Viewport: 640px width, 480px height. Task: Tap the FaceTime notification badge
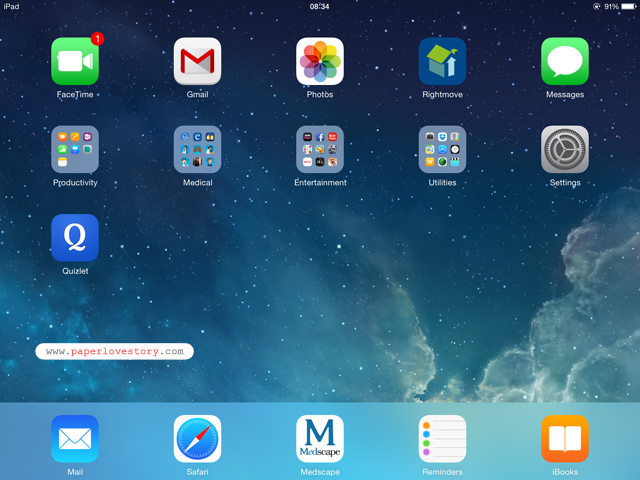tap(97, 39)
